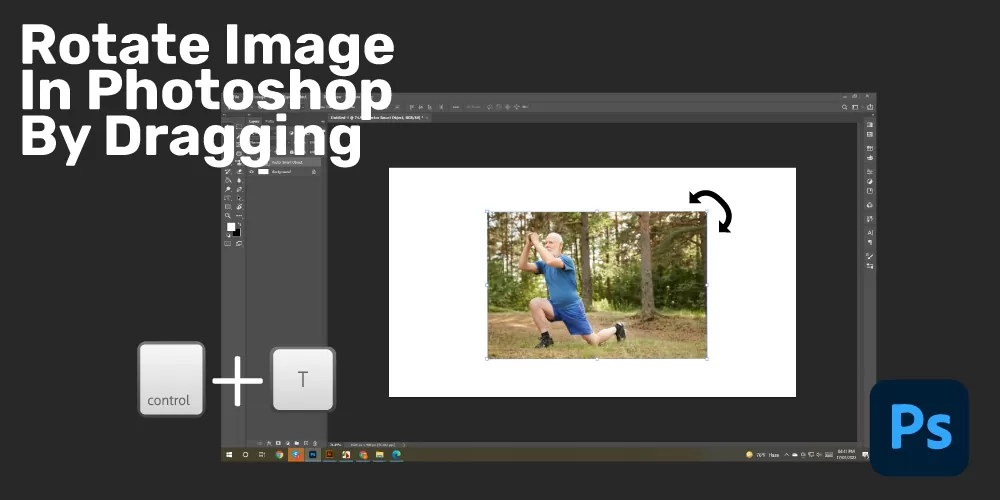This screenshot has width=1000, height=500.
Task: Click the background black color swatch
Action: pos(237,232)
